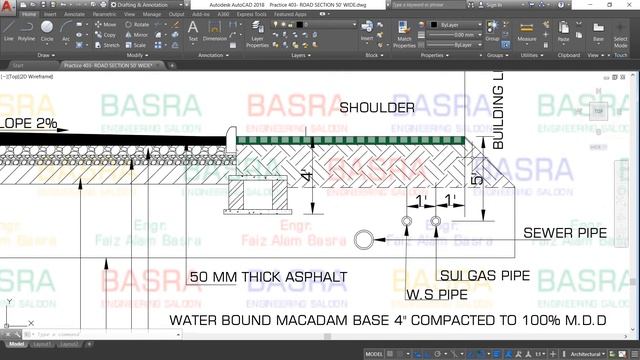This screenshot has height=360, width=640.
Task: Toggle grid display in status bar
Action: pos(390,354)
